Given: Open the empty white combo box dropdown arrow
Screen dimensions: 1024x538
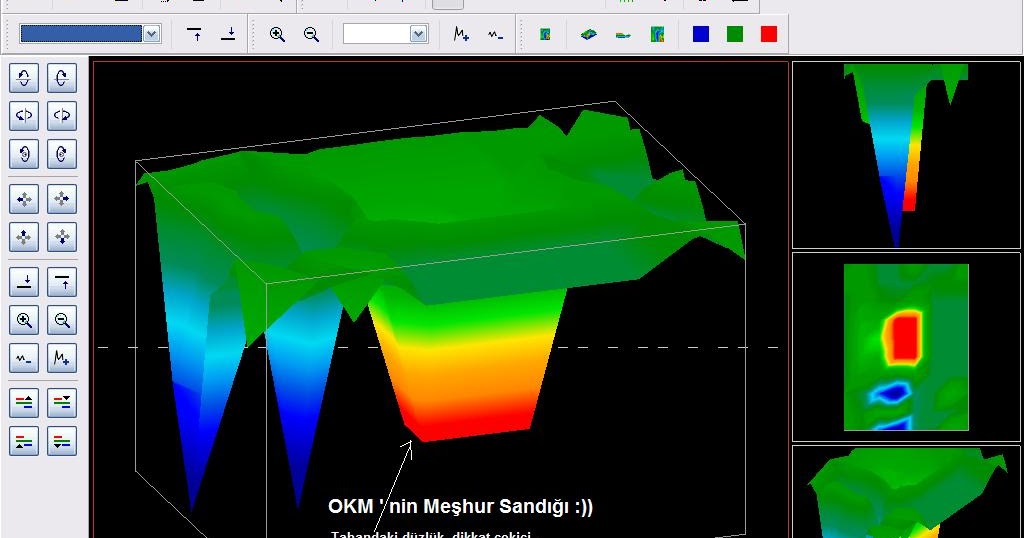Looking at the screenshot, I should (x=419, y=34).
